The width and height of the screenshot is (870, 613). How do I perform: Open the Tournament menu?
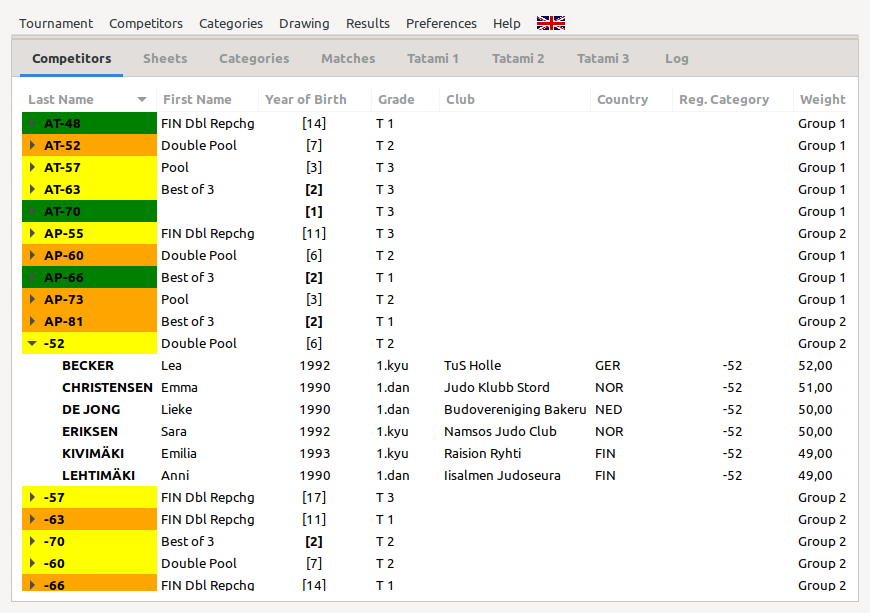click(x=56, y=23)
